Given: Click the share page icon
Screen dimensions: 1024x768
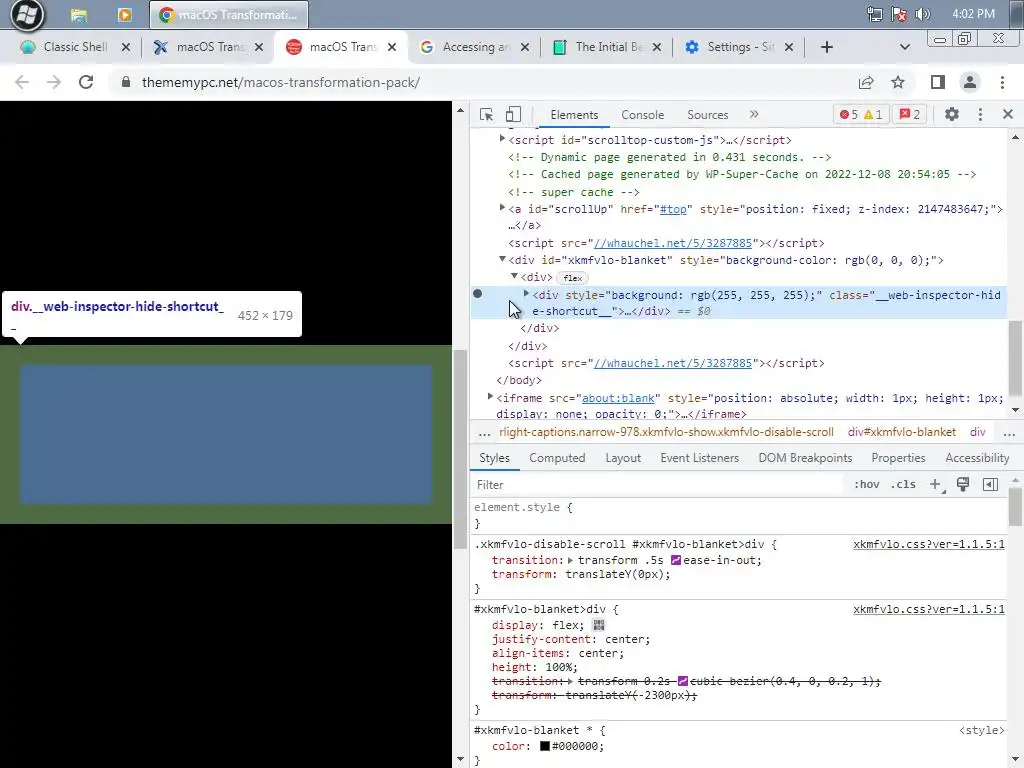Looking at the screenshot, I should click(x=866, y=82).
